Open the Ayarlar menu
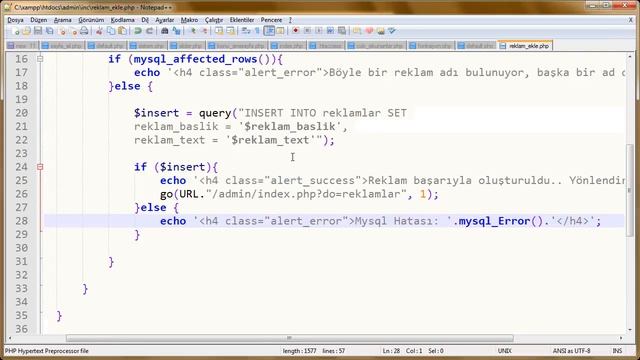The width and height of the screenshot is (640, 360). [x=164, y=20]
